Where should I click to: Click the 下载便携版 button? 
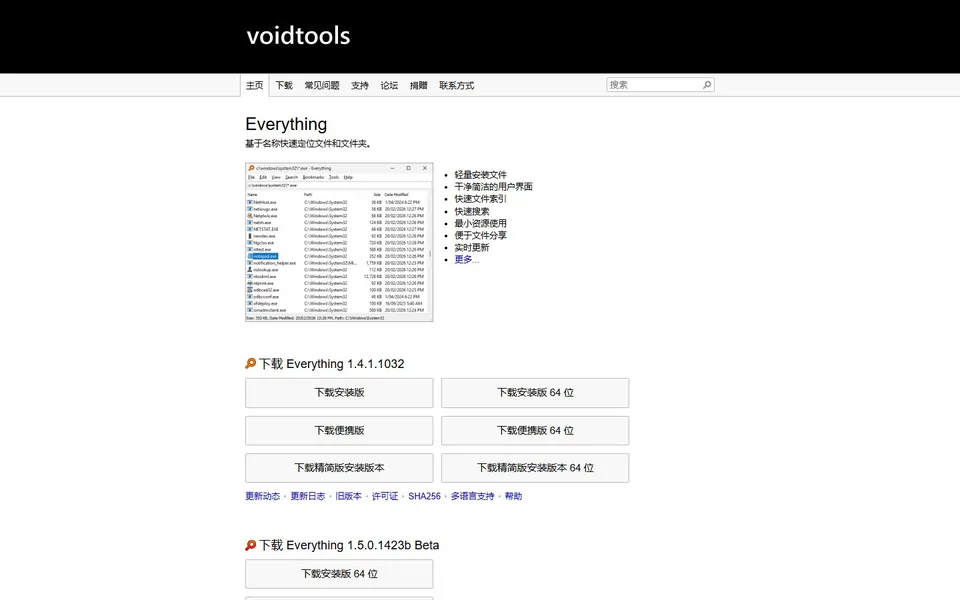click(339, 430)
